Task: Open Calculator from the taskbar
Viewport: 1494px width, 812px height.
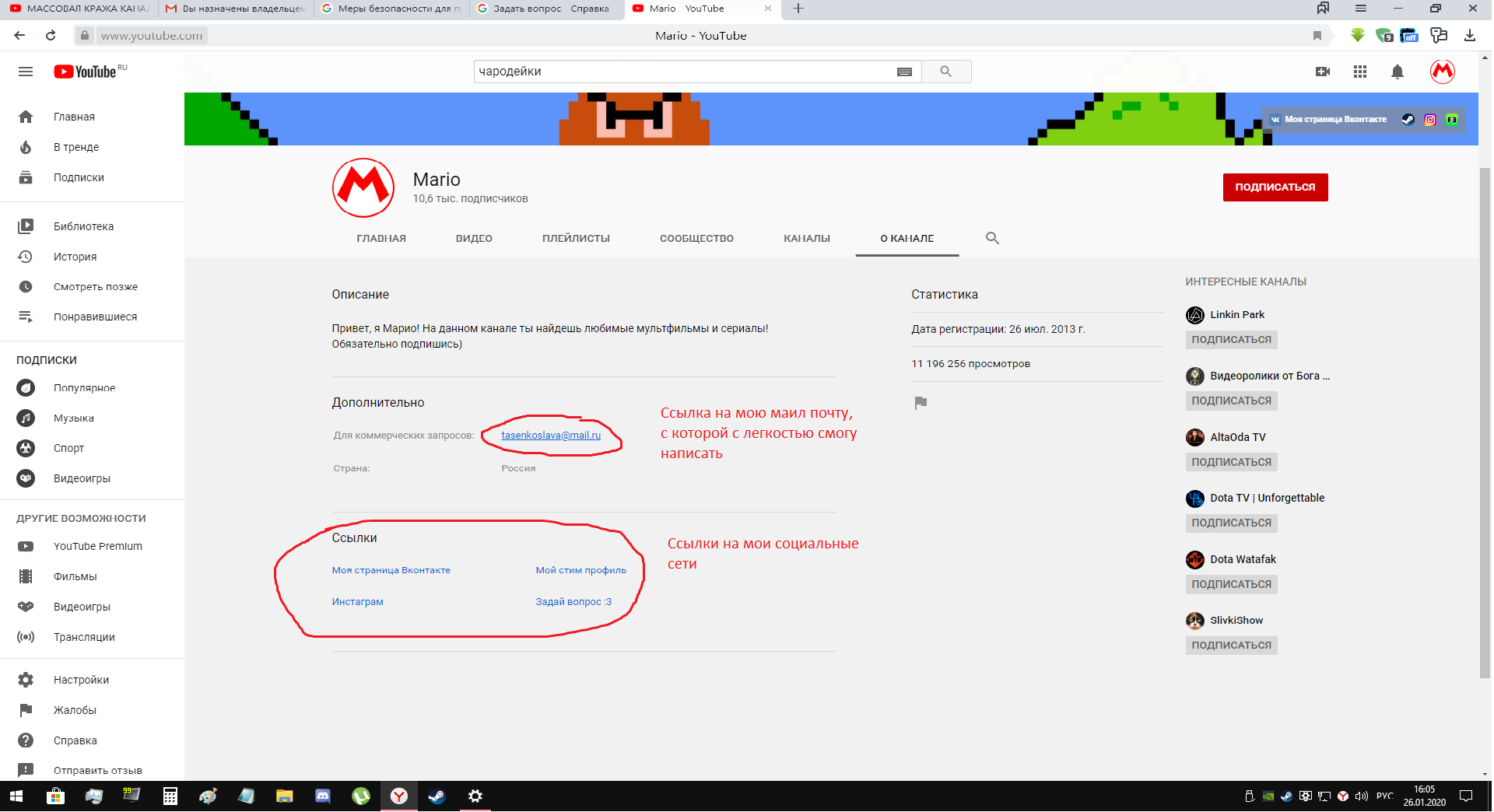Action: pos(170,796)
